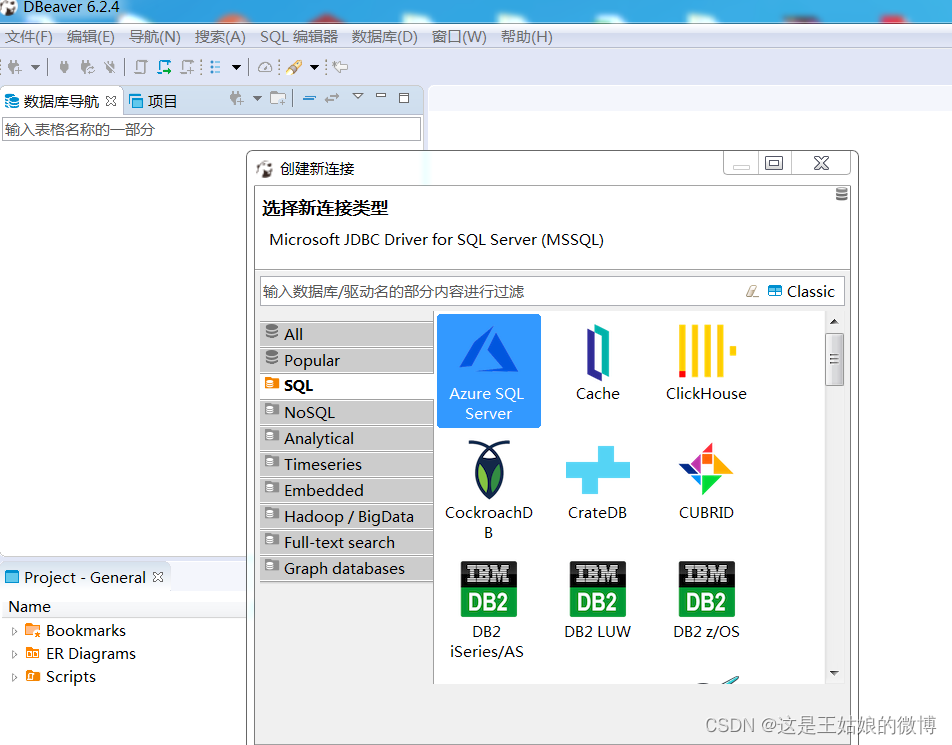952x745 pixels.
Task: Click the Reconnect icon in toolbar
Action: [87, 67]
